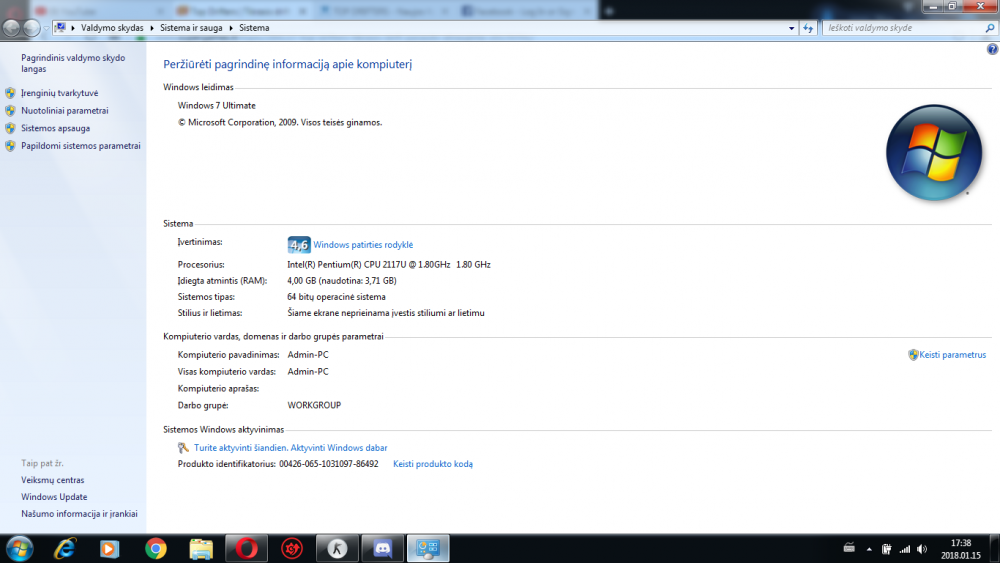Open Windows Media Player from taskbar
This screenshot has height=563, width=1000.
[110, 548]
